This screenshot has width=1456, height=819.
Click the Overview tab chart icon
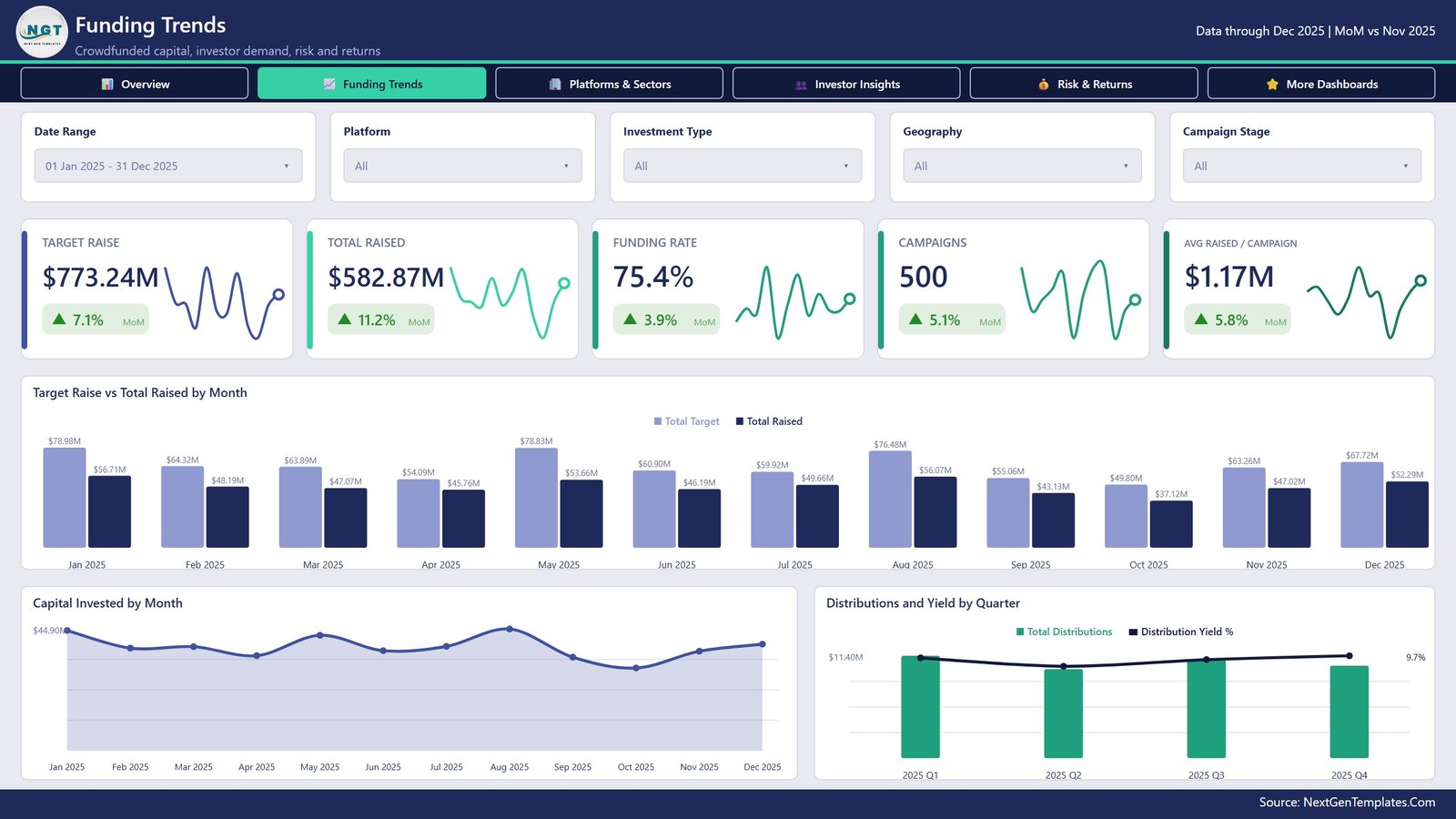(107, 84)
